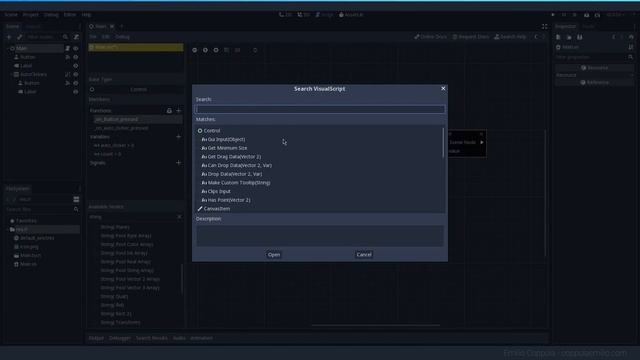This screenshot has height=360, width=640.
Task: Open the Editor menu
Action: [x=70, y=15]
